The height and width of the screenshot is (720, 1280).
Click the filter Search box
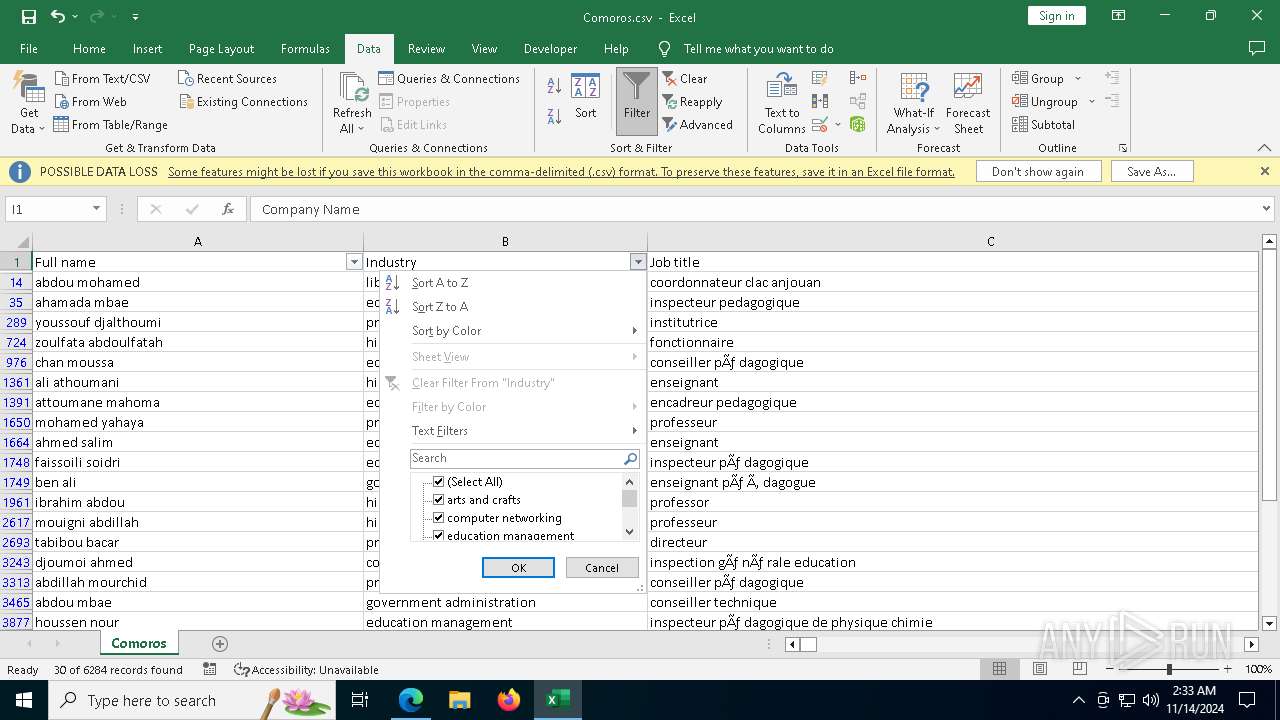click(x=516, y=458)
